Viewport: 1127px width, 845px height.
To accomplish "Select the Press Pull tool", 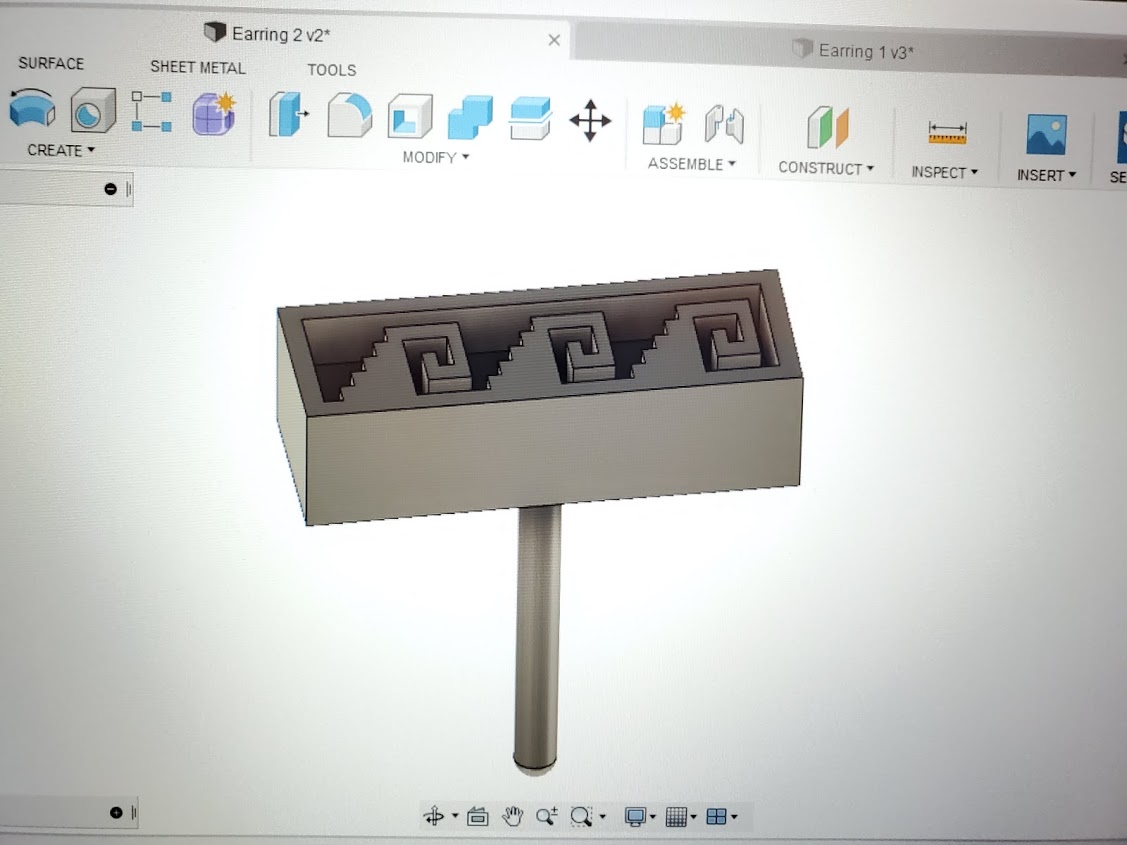I will point(288,115).
